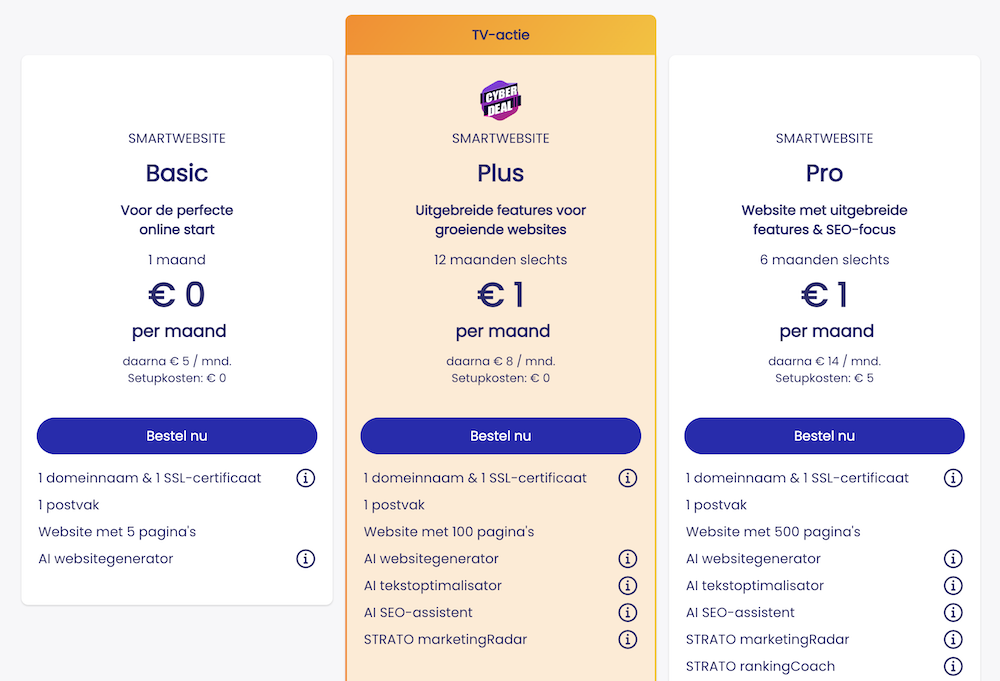Viewport: 1000px width, 681px height.
Task: Click Bestel nu for the Pro plan
Action: tap(824, 436)
